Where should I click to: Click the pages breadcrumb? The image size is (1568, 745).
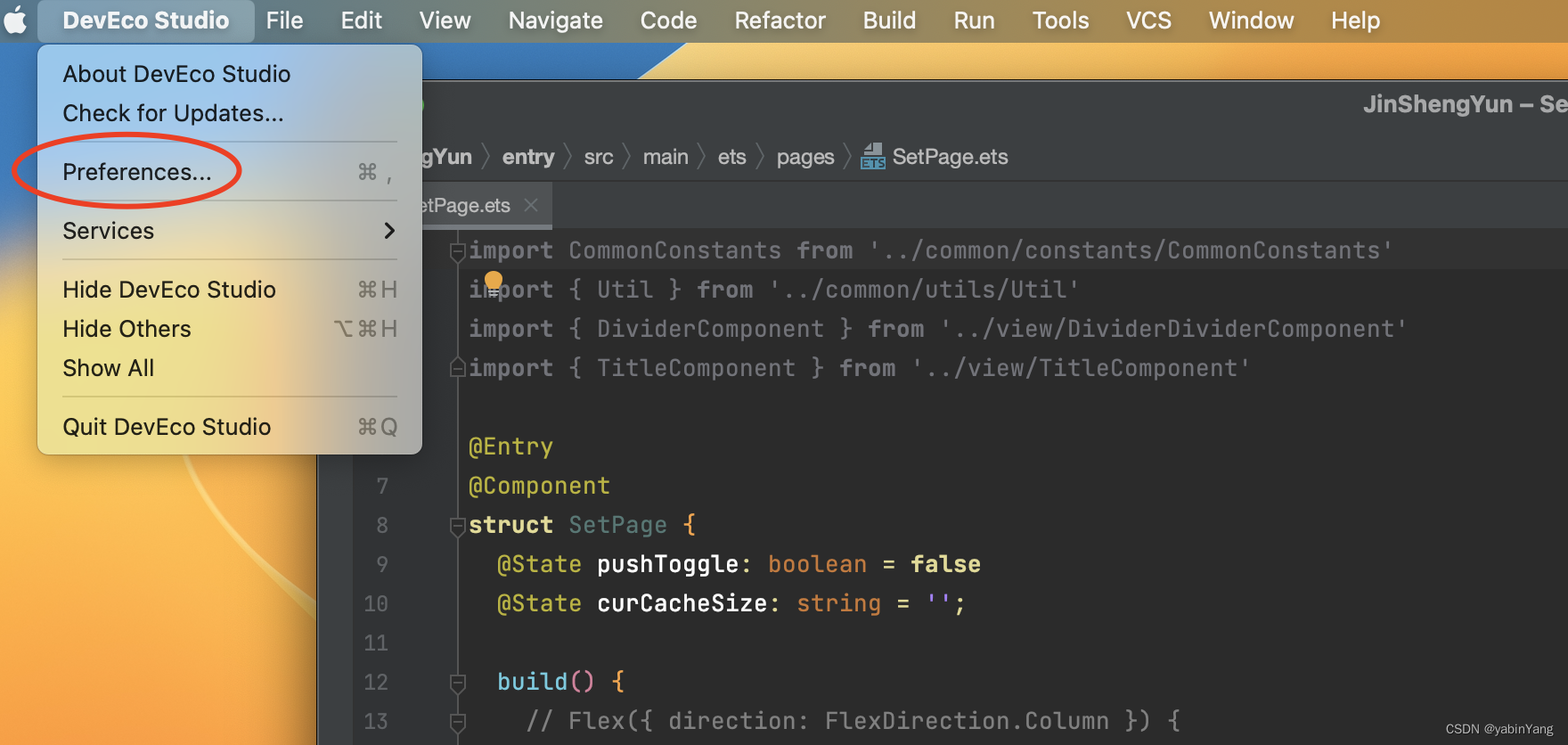coord(805,158)
